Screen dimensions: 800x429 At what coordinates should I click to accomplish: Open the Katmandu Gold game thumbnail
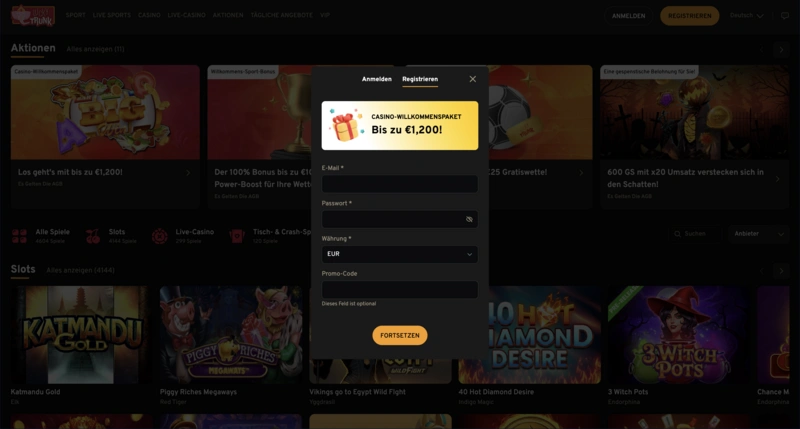(x=80, y=335)
